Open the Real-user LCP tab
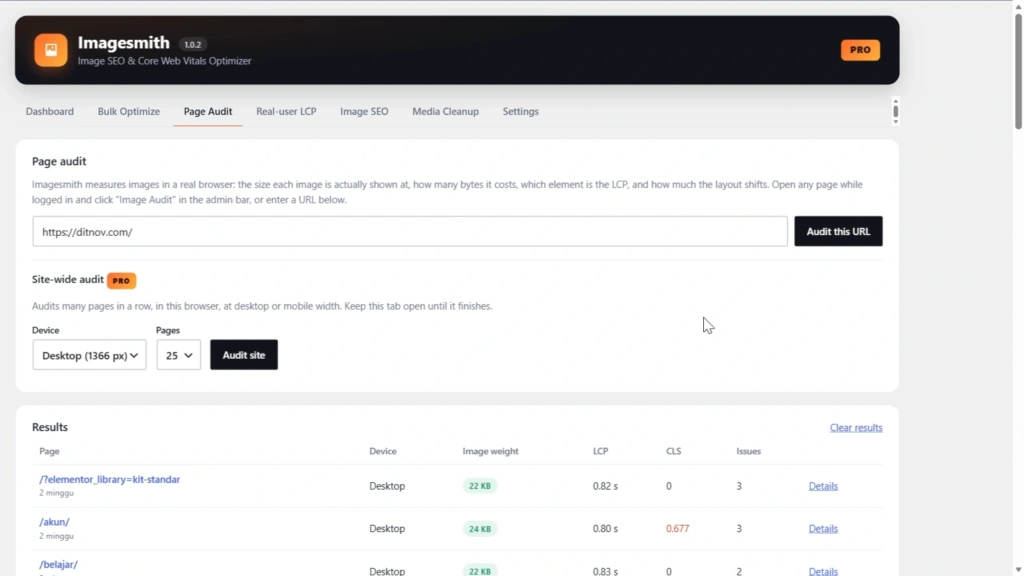This screenshot has height=576, width=1024. tap(286, 111)
